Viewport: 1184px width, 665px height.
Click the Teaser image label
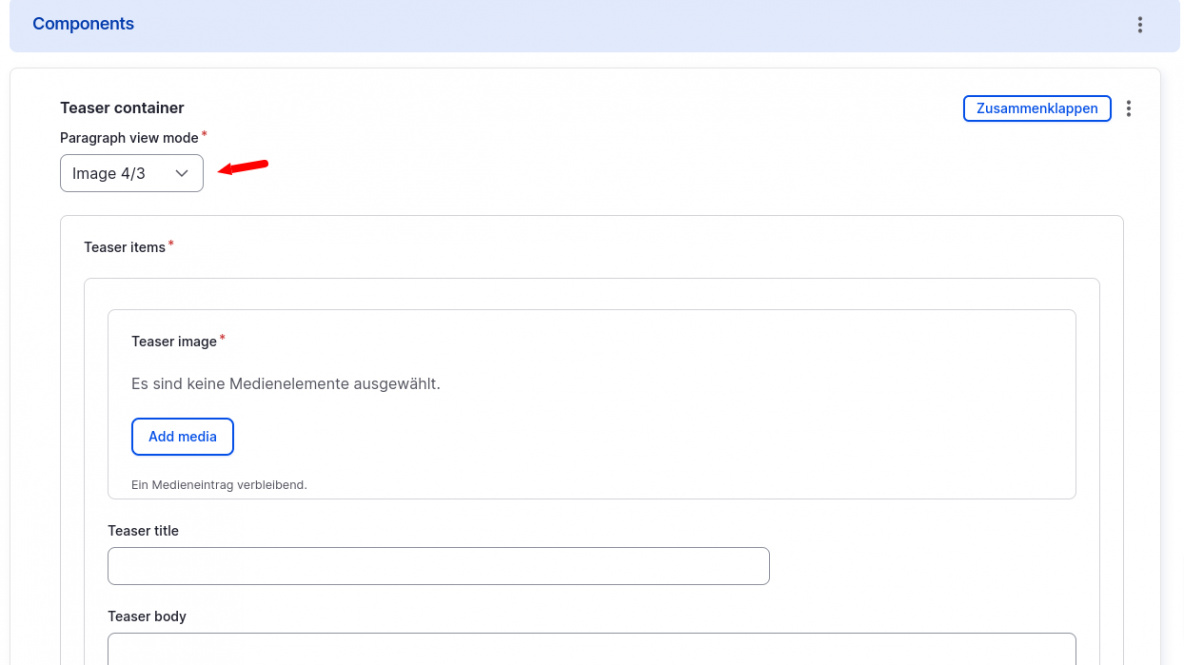click(x=174, y=342)
